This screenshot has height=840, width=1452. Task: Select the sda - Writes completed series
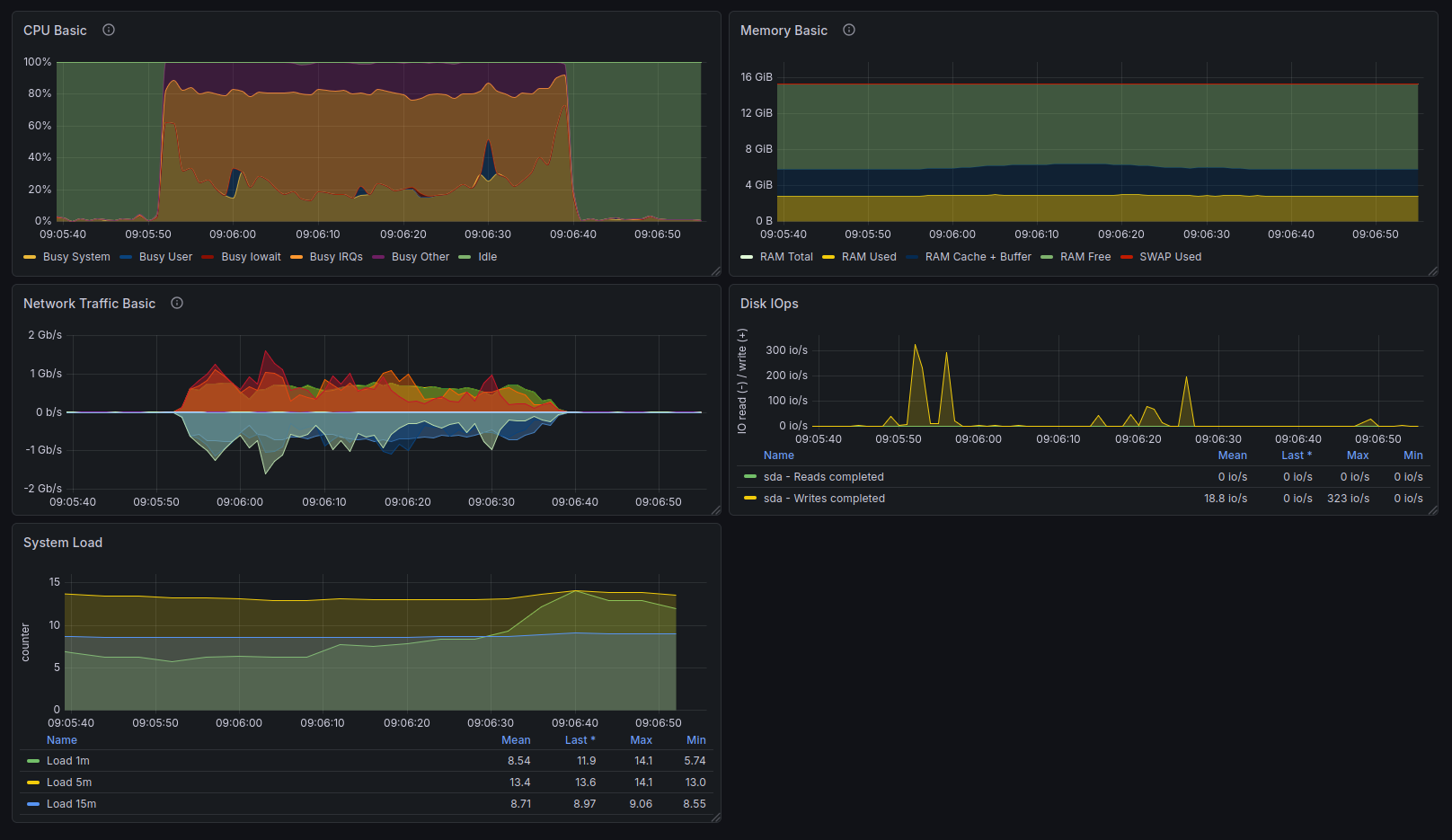point(824,499)
